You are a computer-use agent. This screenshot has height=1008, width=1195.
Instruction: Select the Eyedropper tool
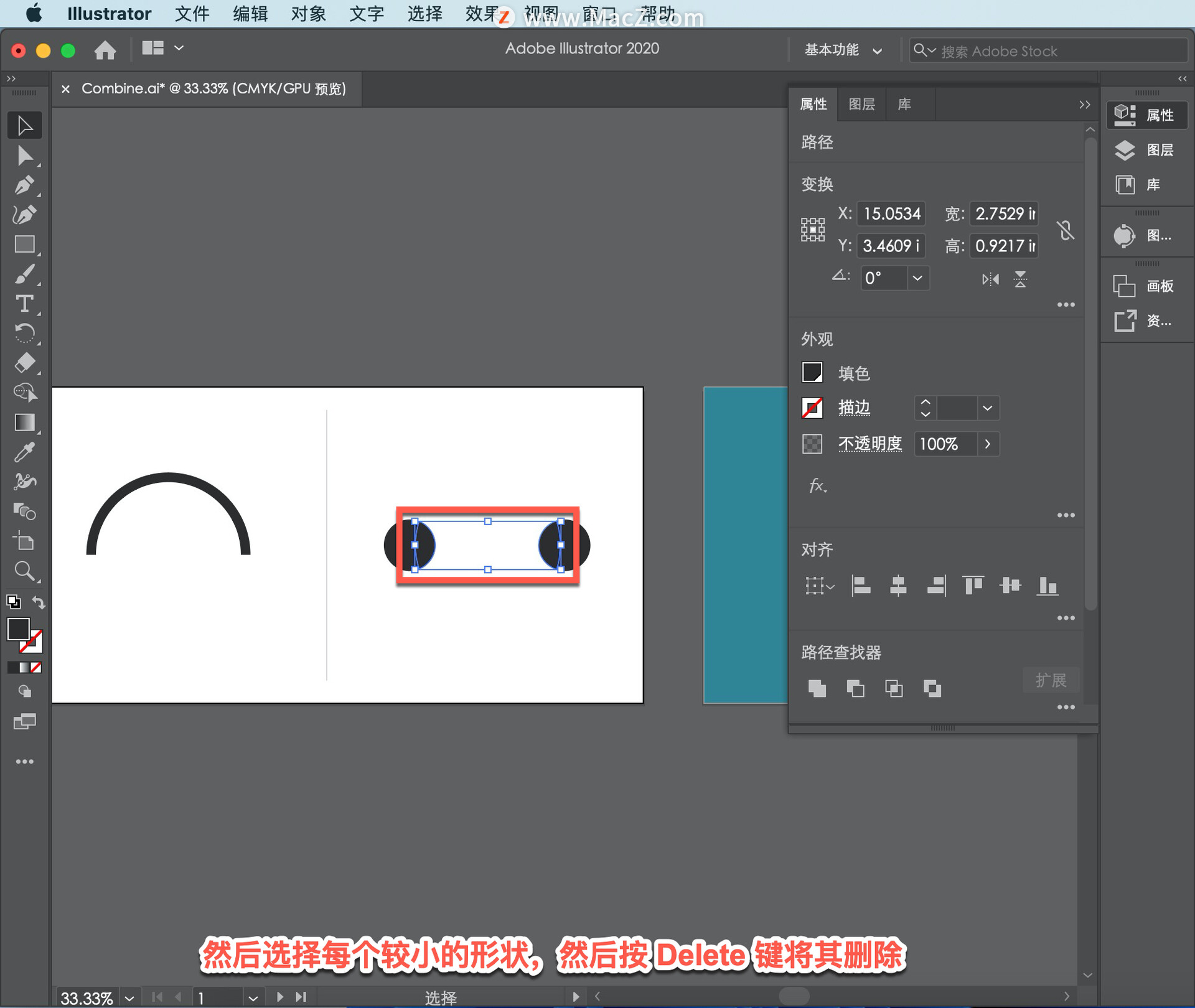(x=24, y=452)
